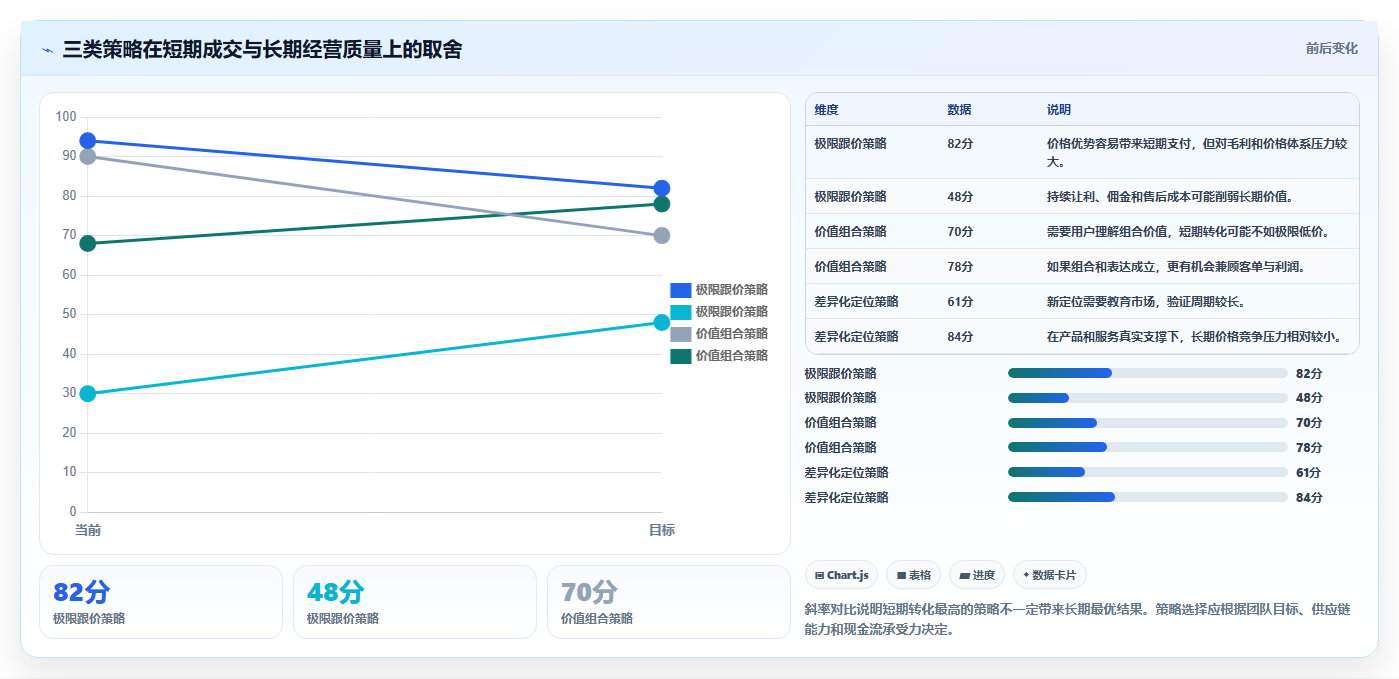Click the 70分 cell in the table
Screen dimensions: 1399x679
(959, 232)
